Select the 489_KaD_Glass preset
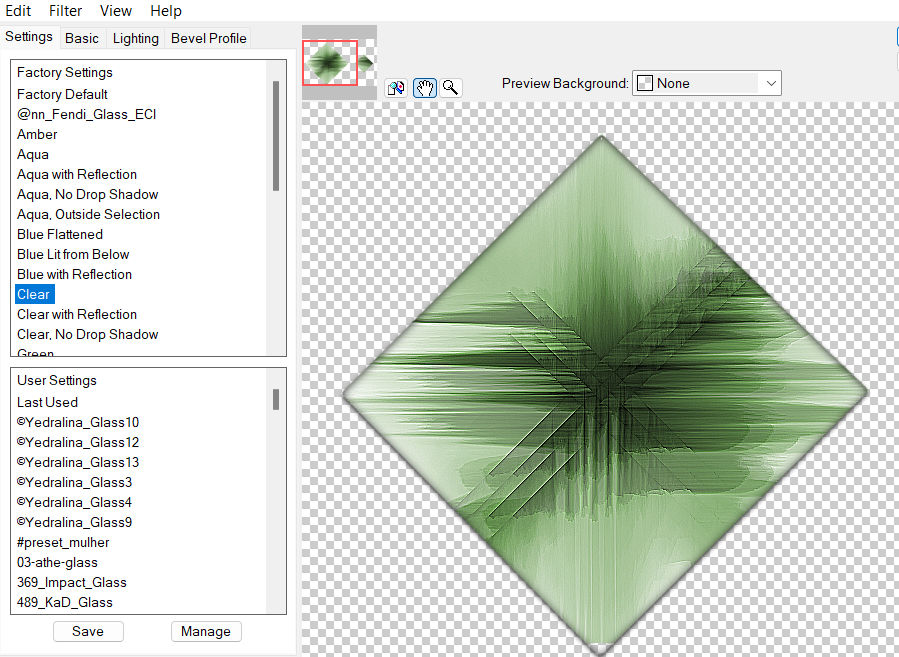 click(x=65, y=603)
